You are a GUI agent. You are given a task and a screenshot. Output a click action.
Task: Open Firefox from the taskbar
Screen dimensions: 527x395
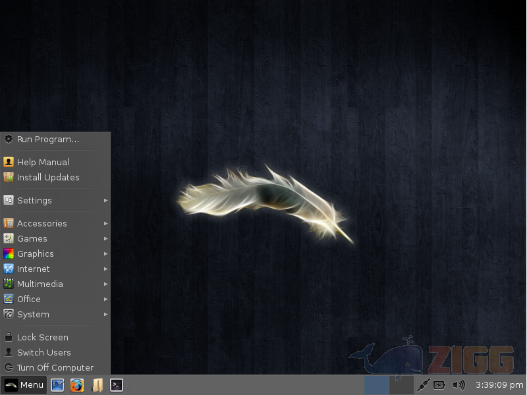(x=77, y=385)
